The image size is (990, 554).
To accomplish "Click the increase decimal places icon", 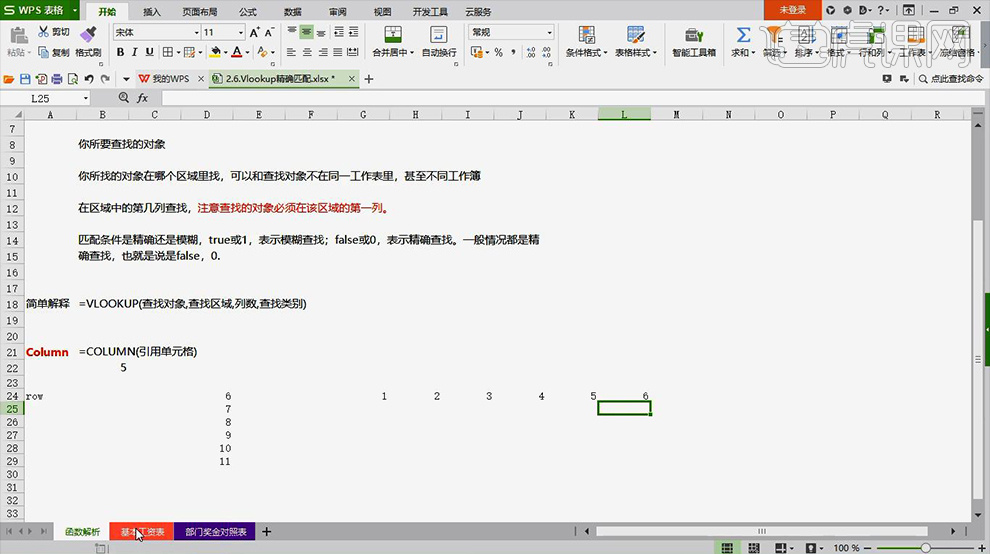I will coord(531,52).
